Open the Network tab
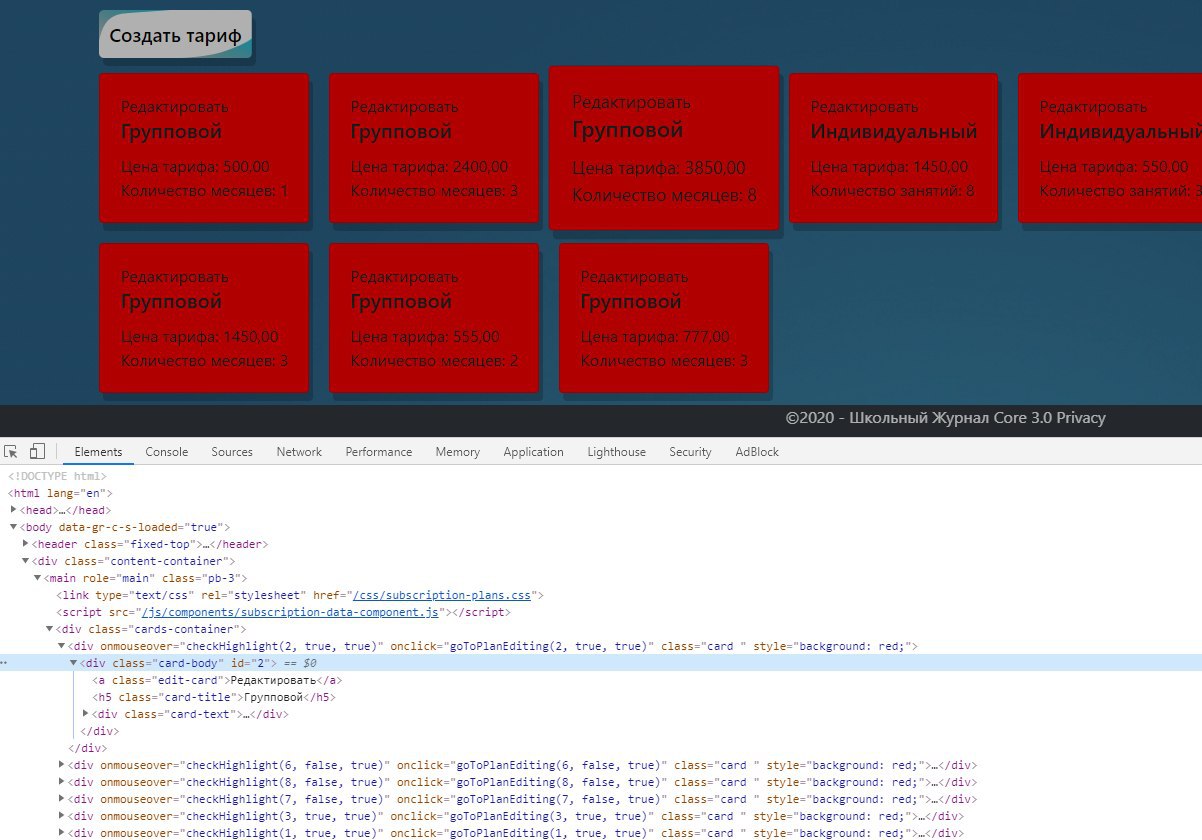1202x840 pixels. [299, 452]
